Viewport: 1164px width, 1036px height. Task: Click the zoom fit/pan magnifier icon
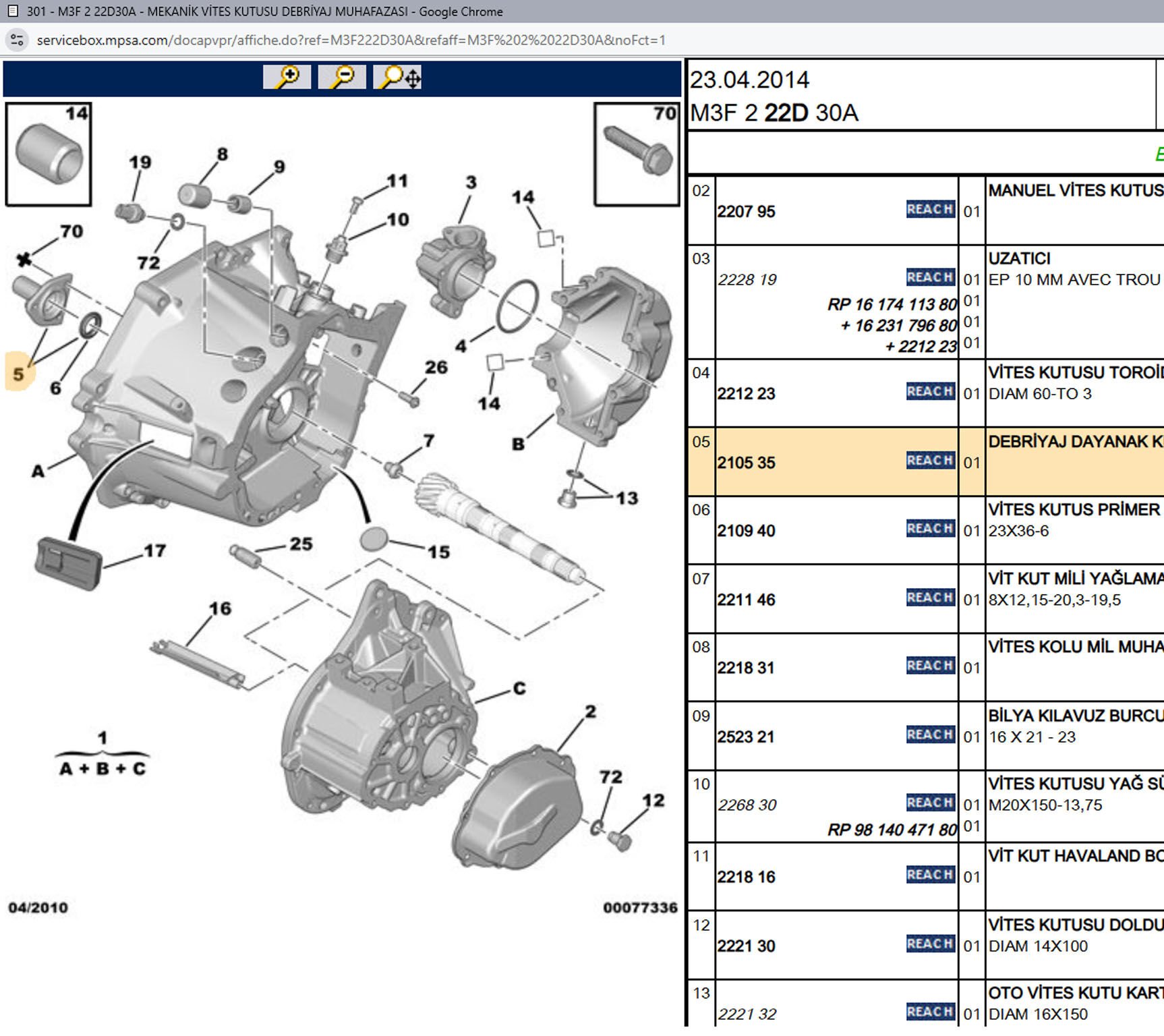(399, 77)
